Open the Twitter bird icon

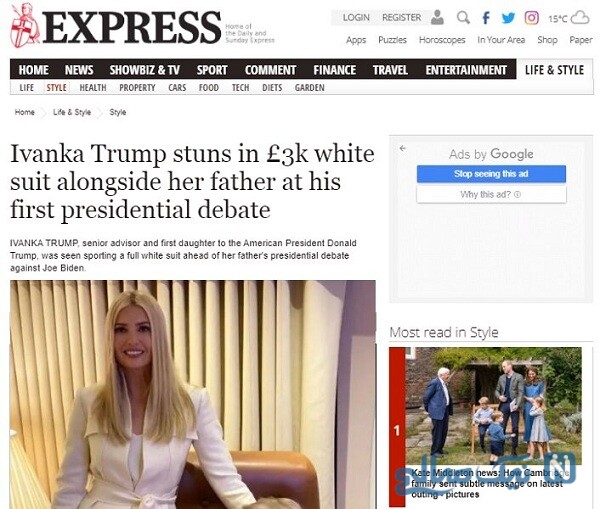(x=508, y=18)
